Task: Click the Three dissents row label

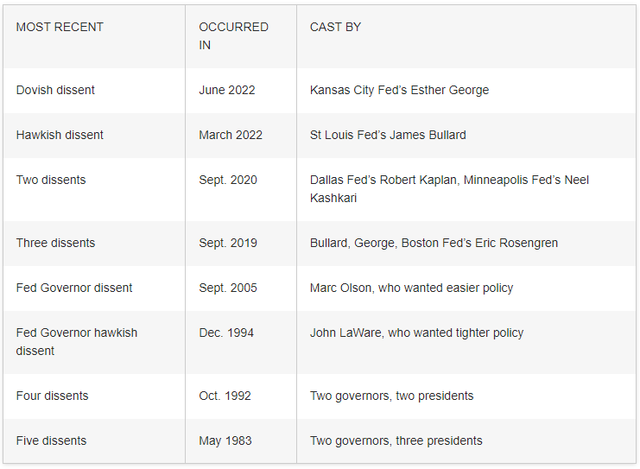Action: coord(55,243)
